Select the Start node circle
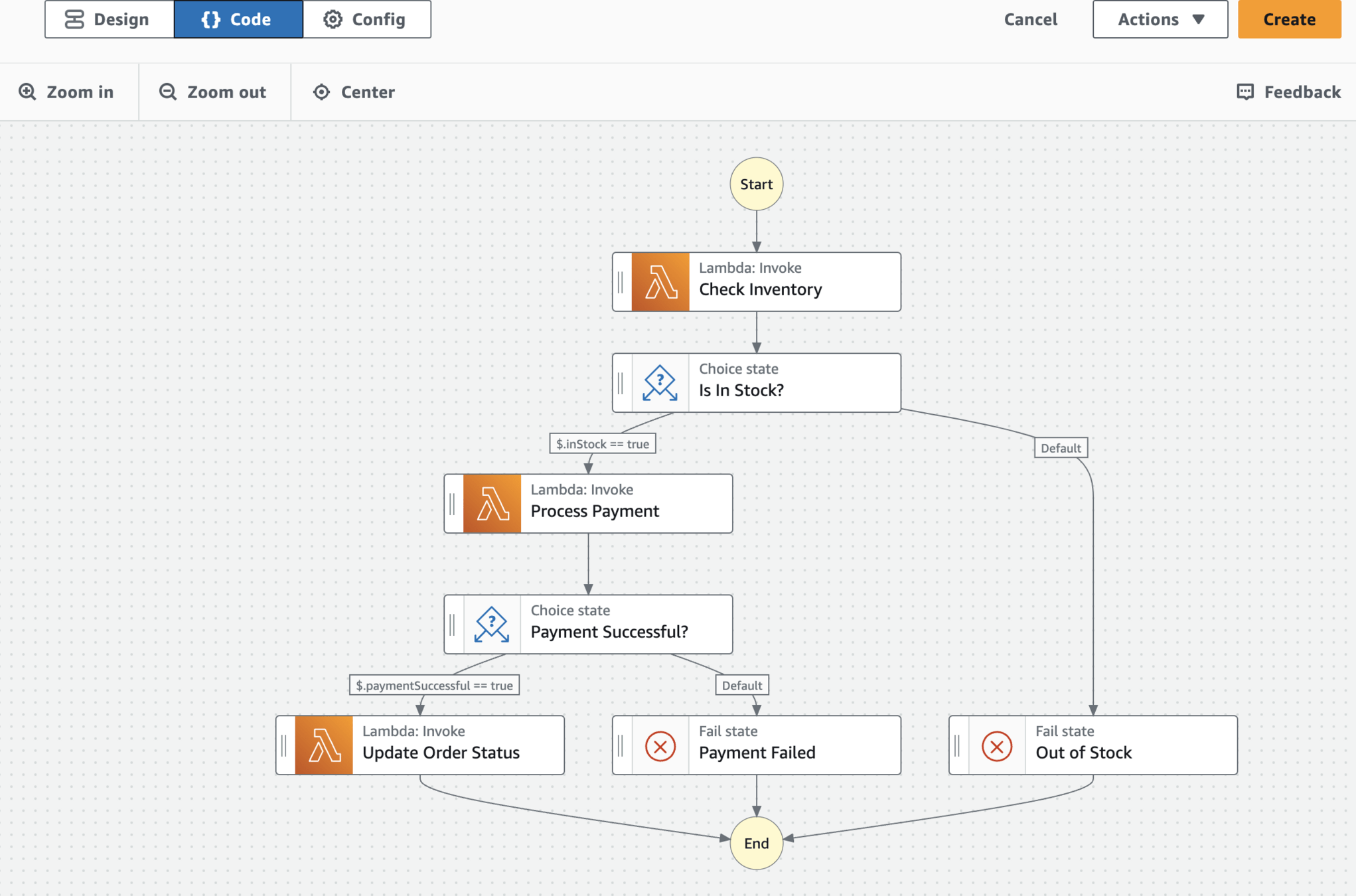The height and width of the screenshot is (896, 1356). pos(756,184)
